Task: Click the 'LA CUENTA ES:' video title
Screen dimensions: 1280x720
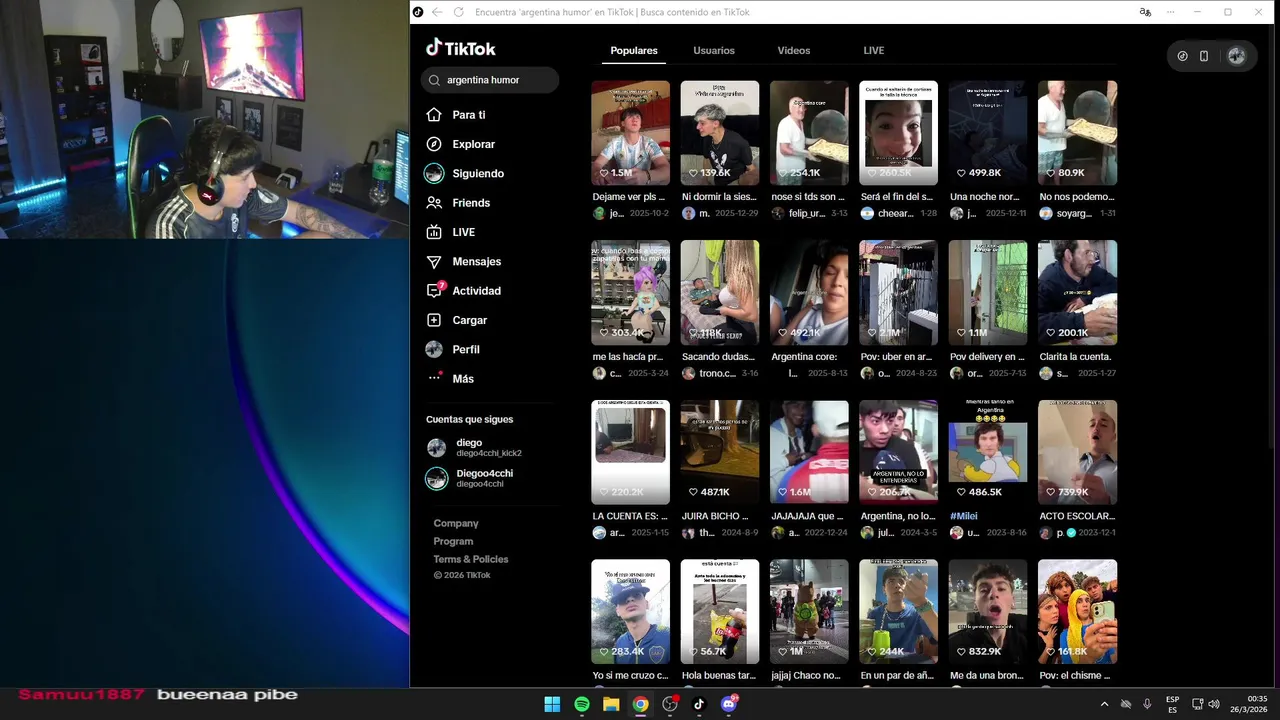Action: [630, 516]
